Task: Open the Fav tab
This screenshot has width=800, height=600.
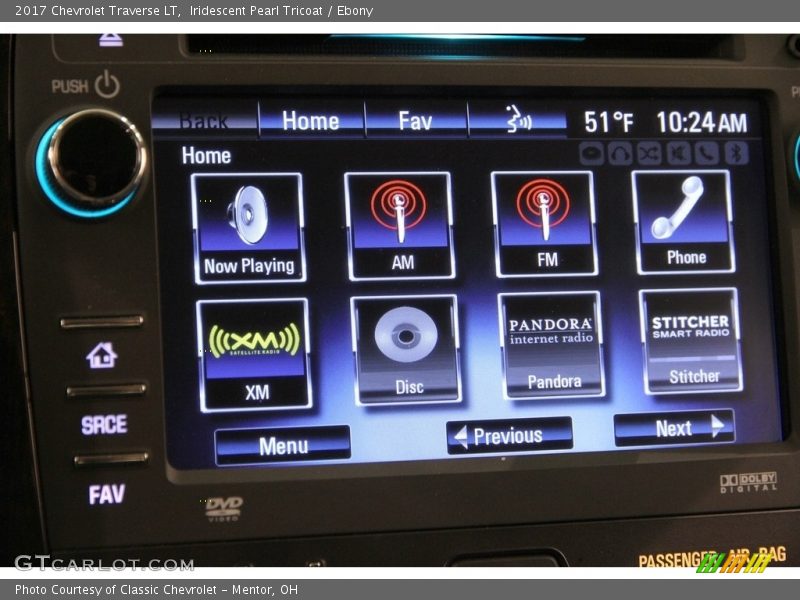Action: click(415, 120)
